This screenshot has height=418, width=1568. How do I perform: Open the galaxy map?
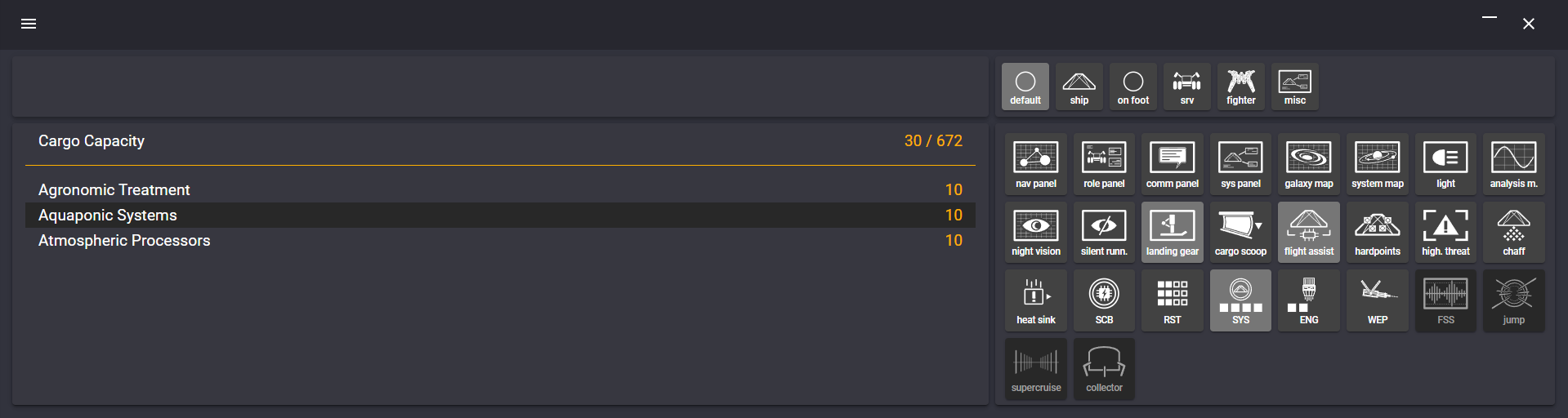coord(1308,164)
